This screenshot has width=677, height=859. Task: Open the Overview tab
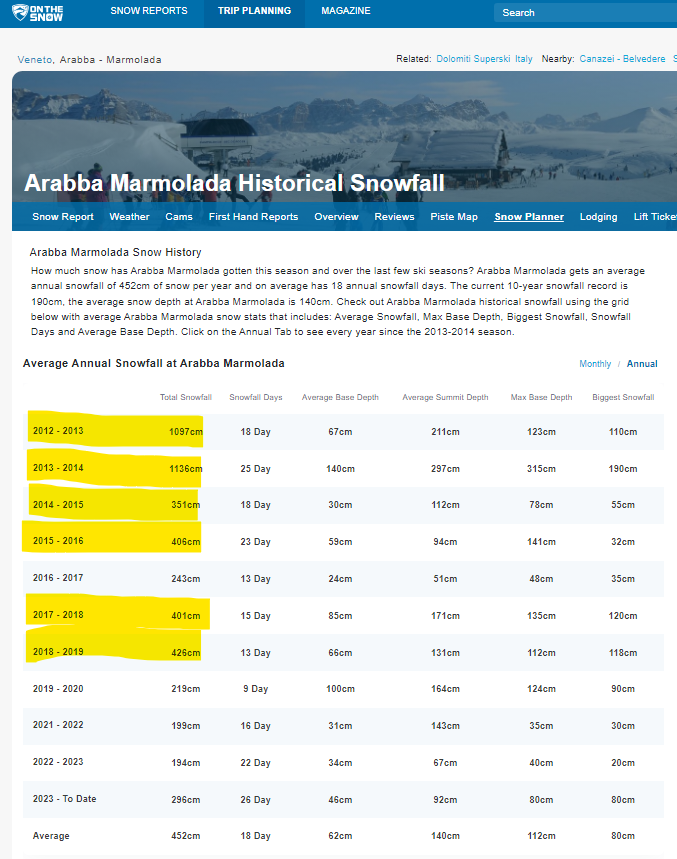[x=336, y=216]
